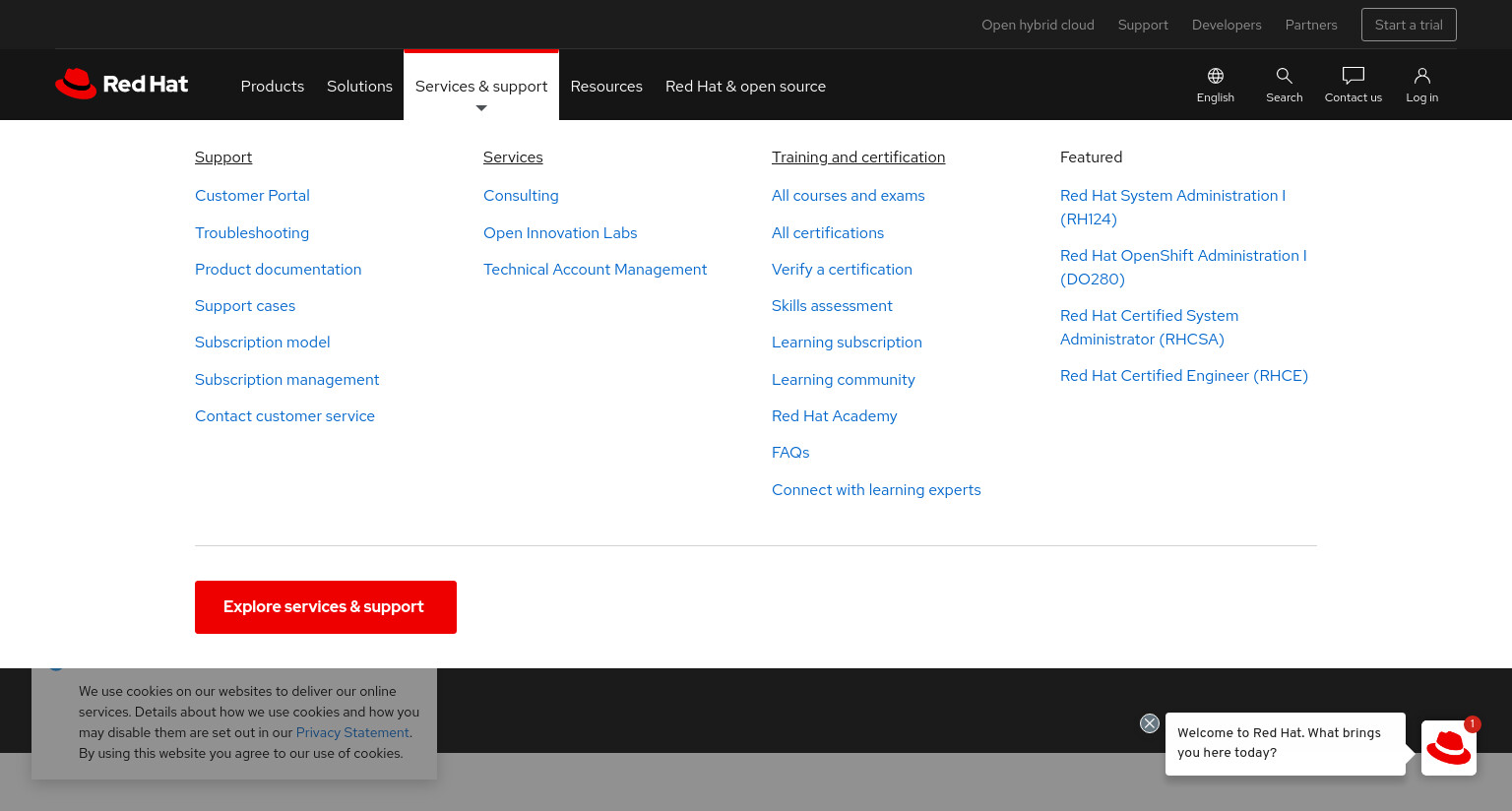This screenshot has width=1512, height=811.
Task: Open Customer Portal link
Action: coord(252,195)
